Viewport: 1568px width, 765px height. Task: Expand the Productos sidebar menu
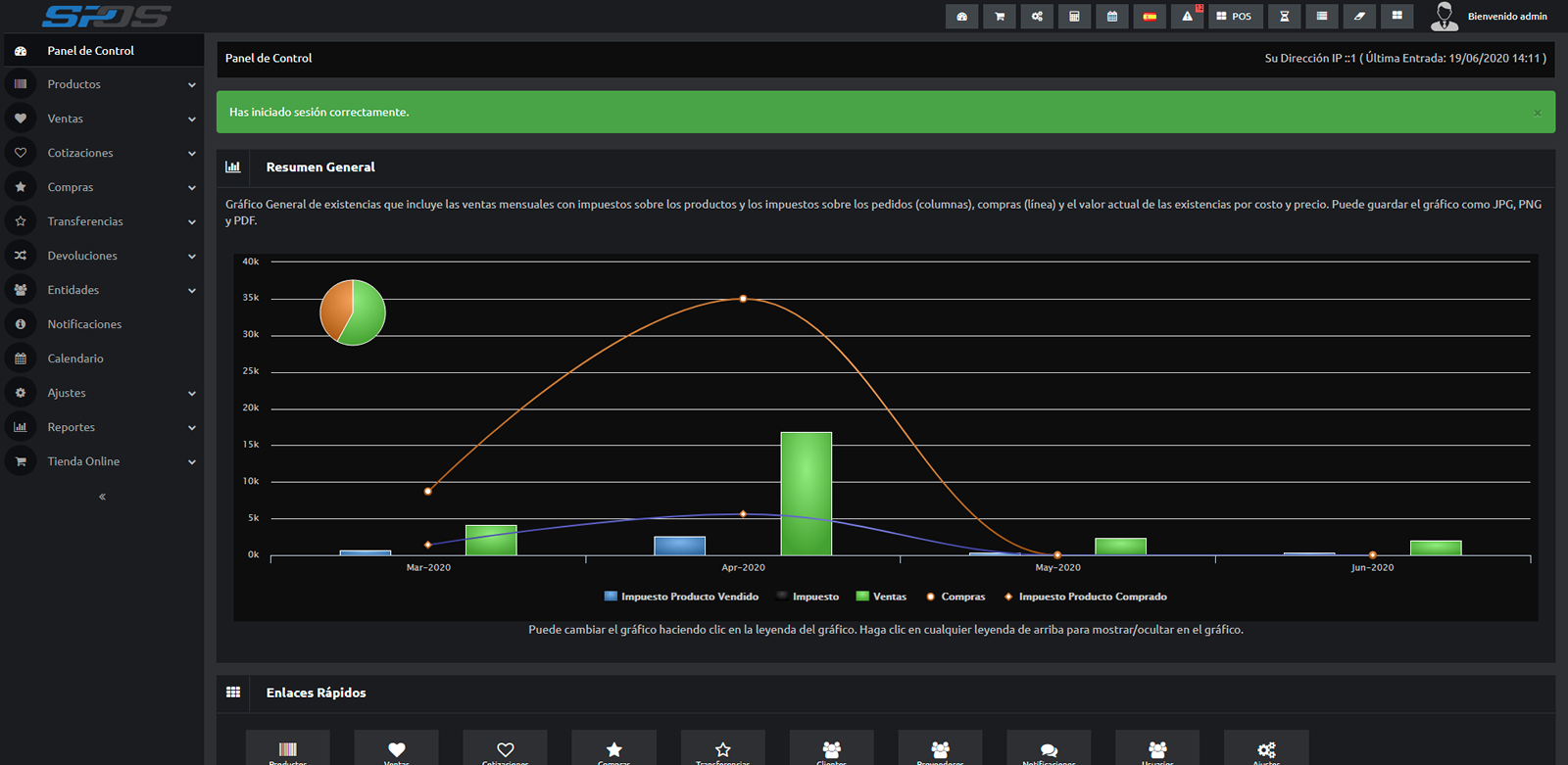pos(102,84)
